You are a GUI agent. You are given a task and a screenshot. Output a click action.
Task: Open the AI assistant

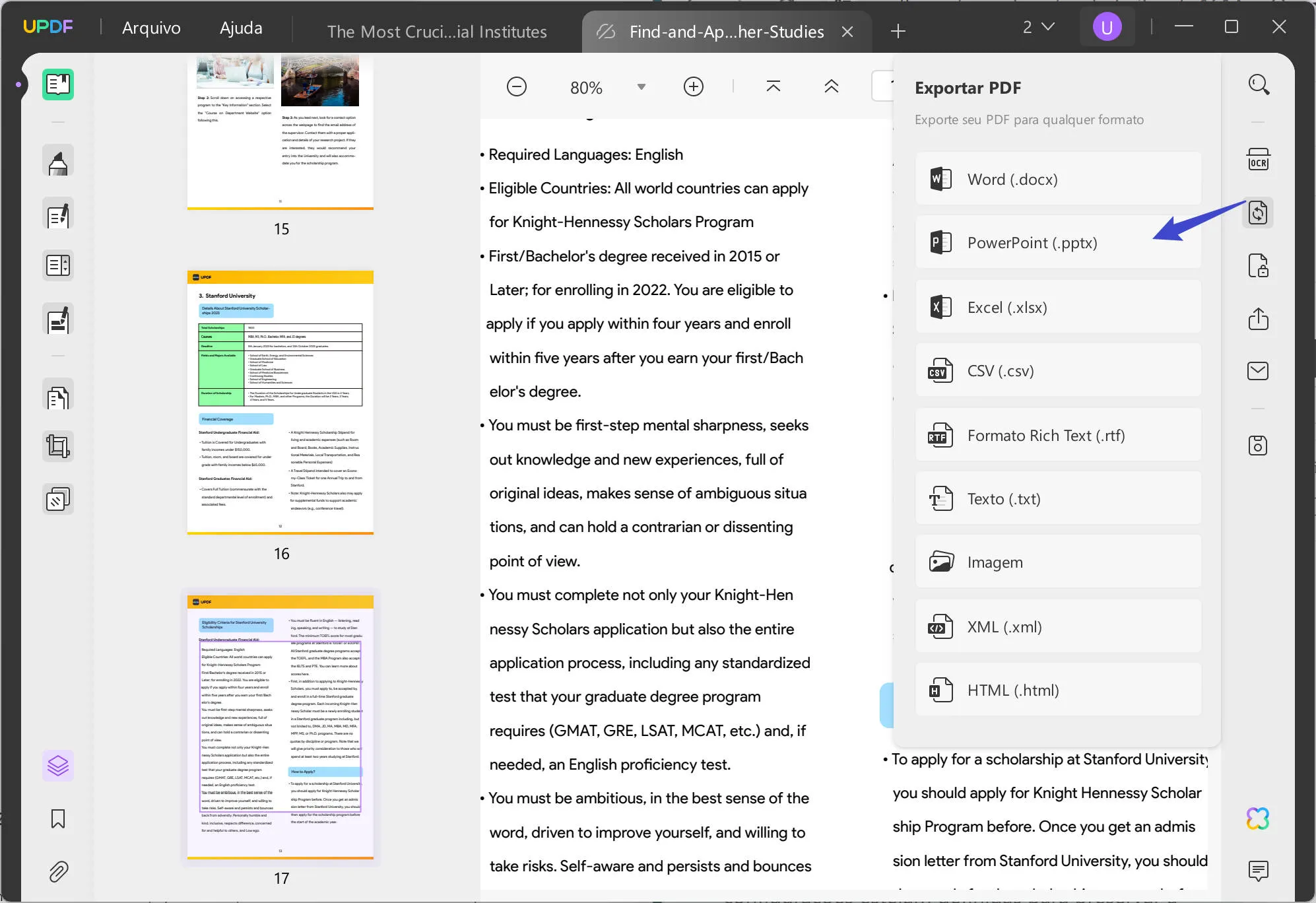(1259, 819)
